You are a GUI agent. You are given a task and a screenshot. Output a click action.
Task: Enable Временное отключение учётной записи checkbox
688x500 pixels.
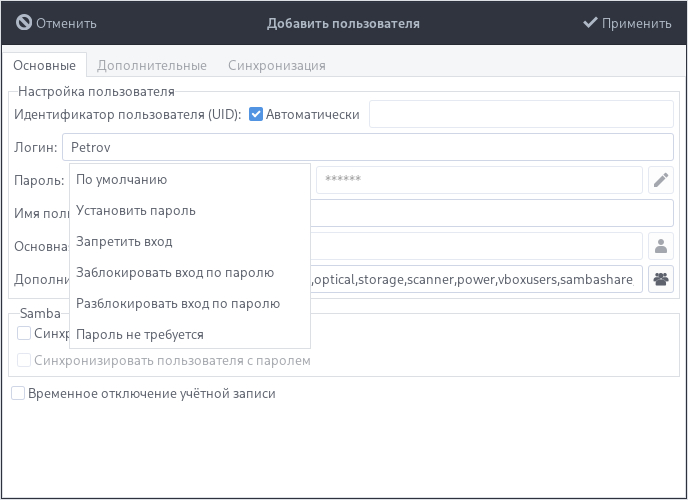pyautogui.click(x=18, y=393)
